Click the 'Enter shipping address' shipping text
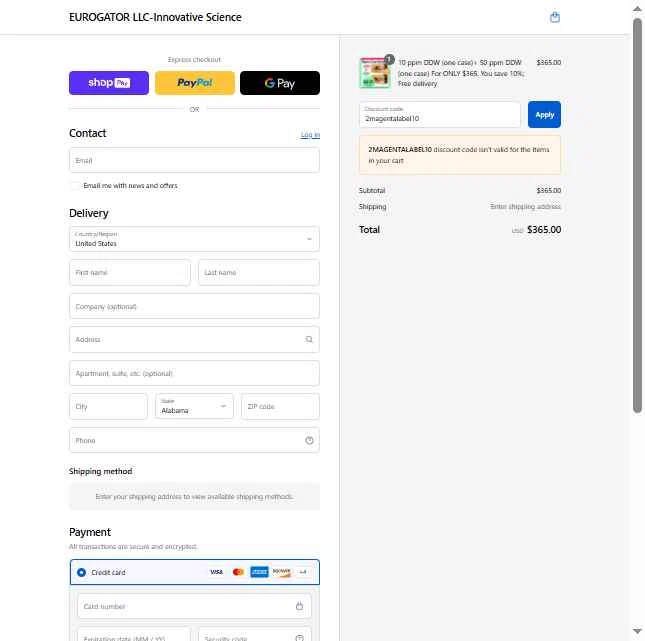Image resolution: width=645 pixels, height=641 pixels. (x=525, y=207)
